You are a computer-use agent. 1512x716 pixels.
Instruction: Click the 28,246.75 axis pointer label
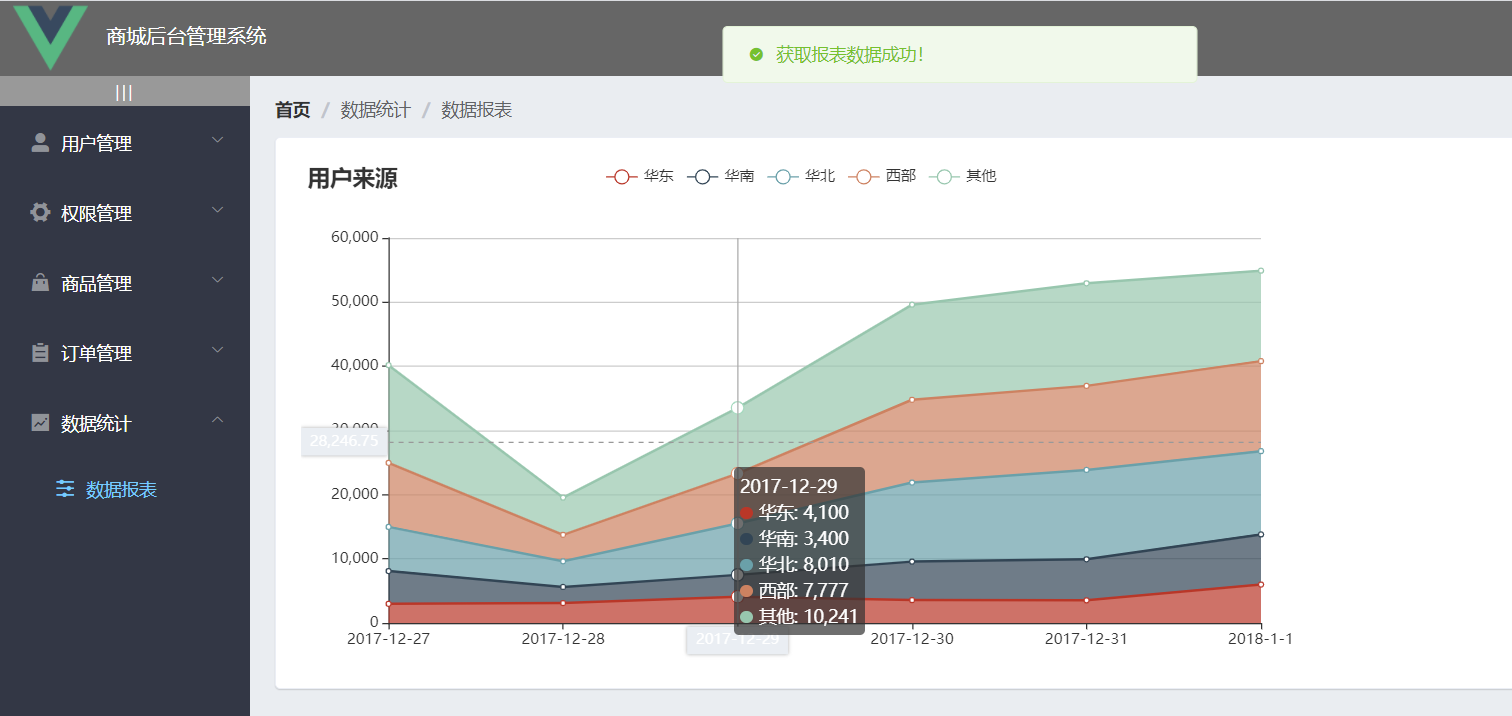pos(344,441)
